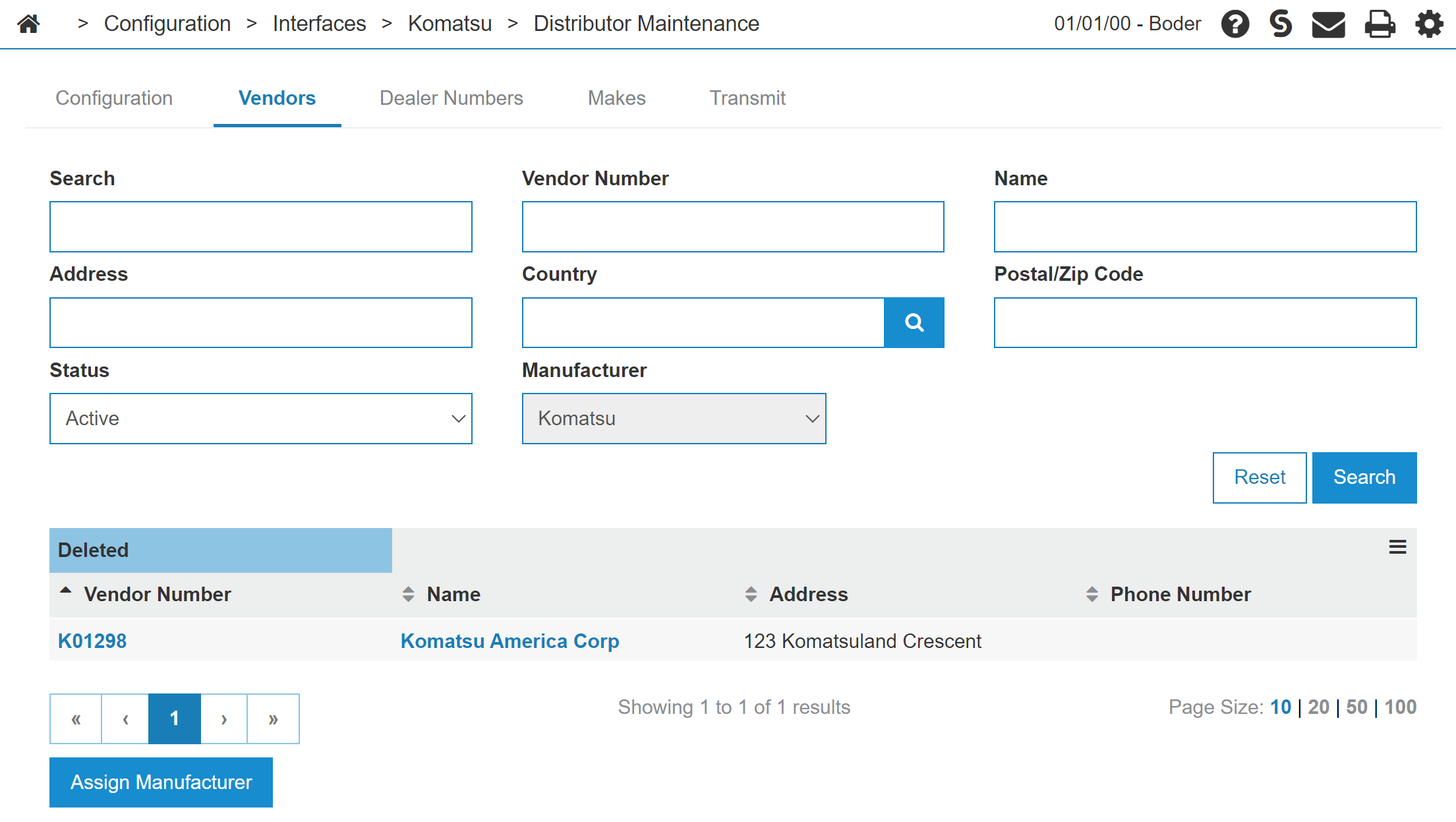Viewport: 1456px width, 822px height.
Task: Toggle sort on Phone Number column
Action: pos(1180,594)
